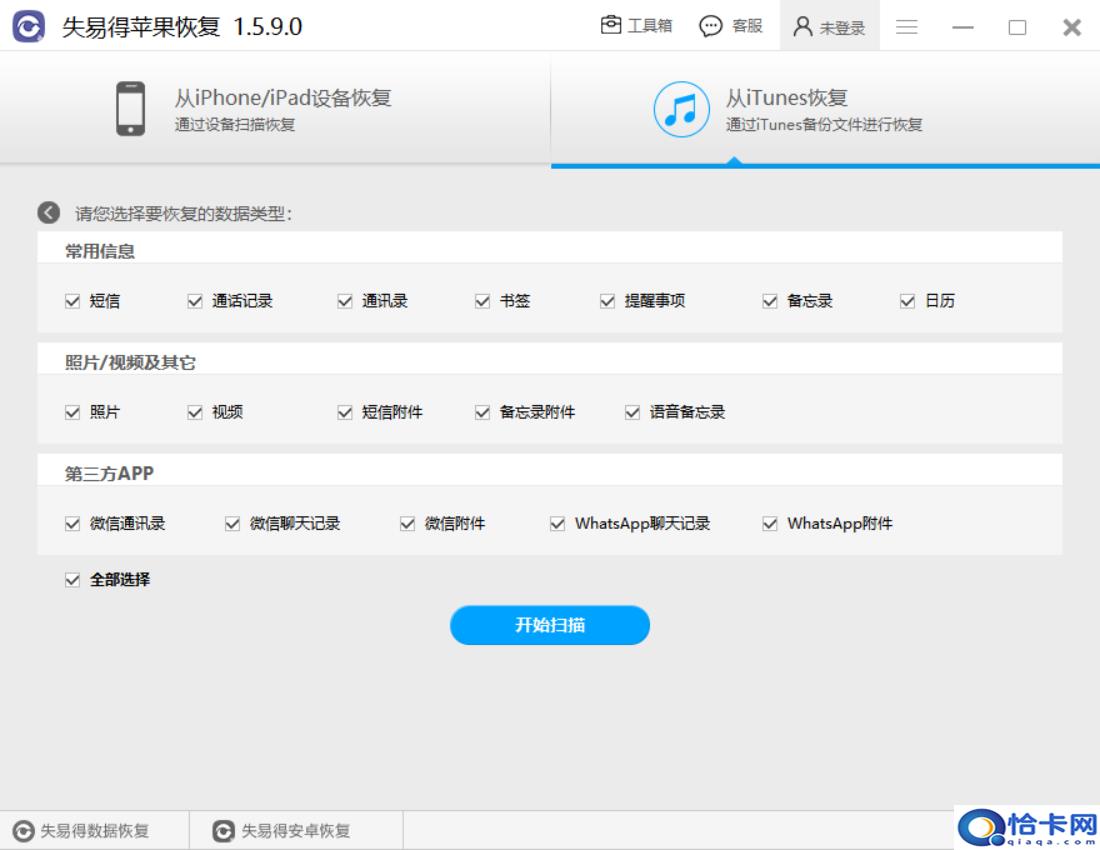Toggle the 全部选择 select-all checkbox
The width and height of the screenshot is (1100, 850).
(x=72, y=579)
